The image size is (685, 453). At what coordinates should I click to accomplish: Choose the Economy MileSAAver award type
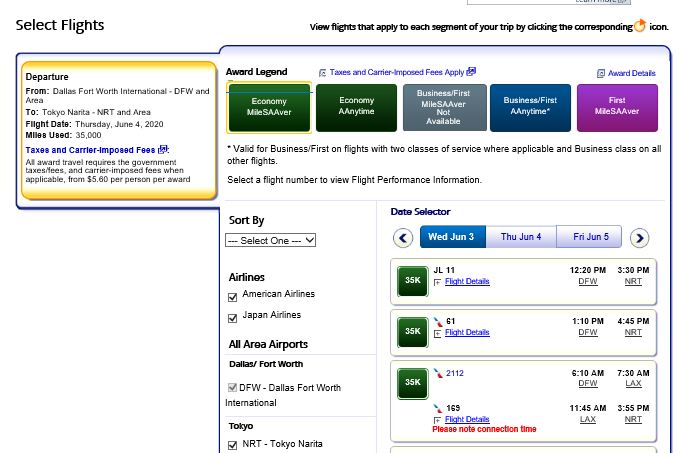(269, 107)
